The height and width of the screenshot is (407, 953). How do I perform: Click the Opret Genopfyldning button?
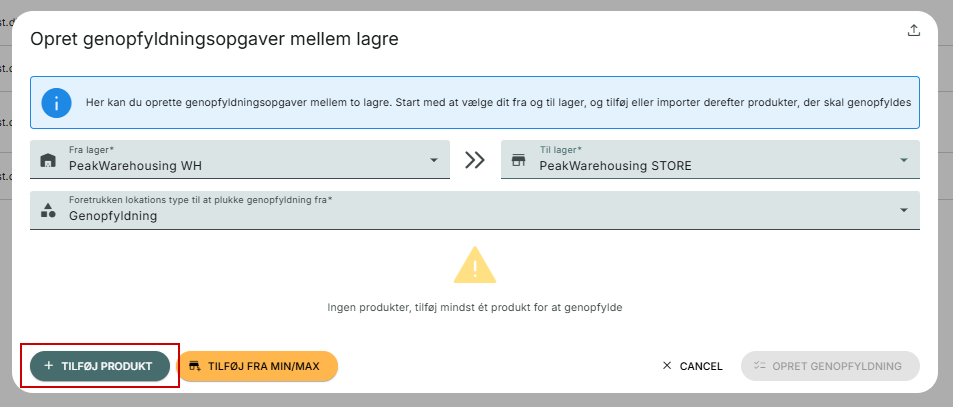point(830,366)
